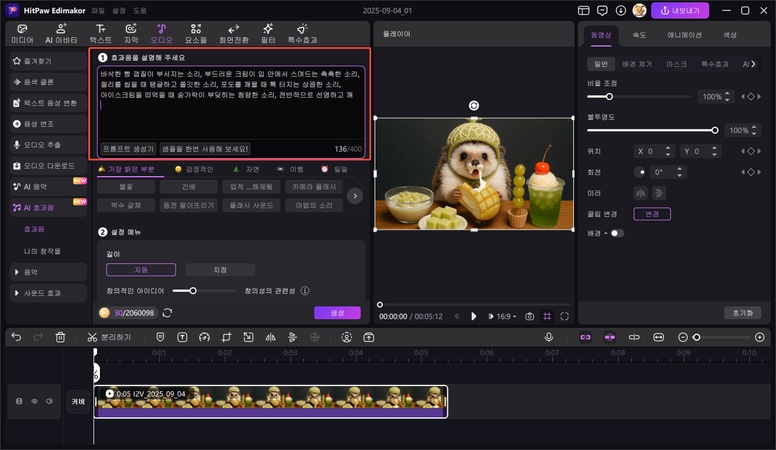Adjust the timeline zoom slider
This screenshot has width=776, height=450.
pyautogui.click(x=723, y=337)
